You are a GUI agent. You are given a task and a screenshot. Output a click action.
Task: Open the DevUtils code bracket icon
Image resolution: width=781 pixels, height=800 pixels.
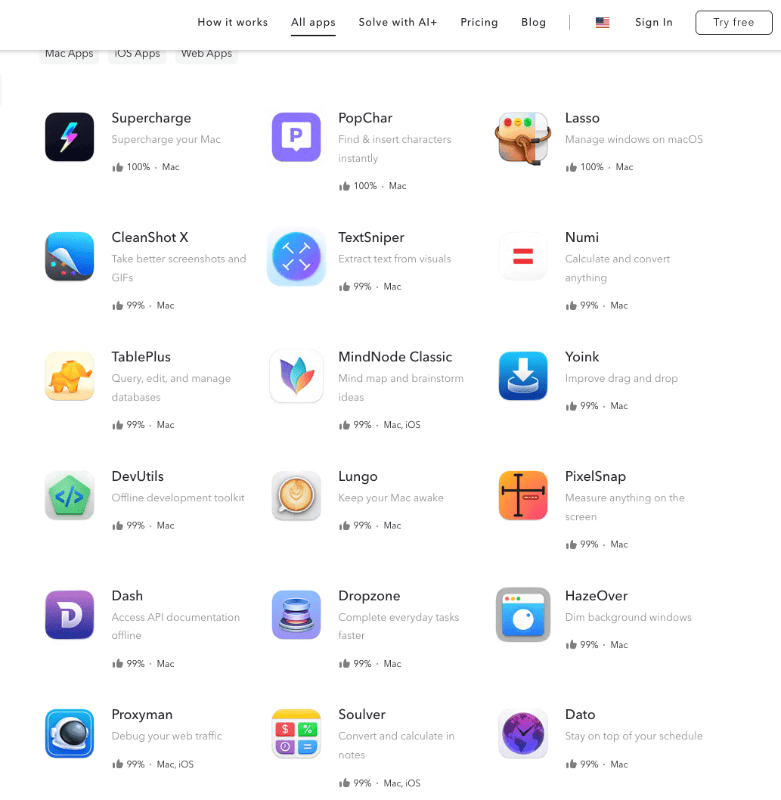click(x=69, y=495)
